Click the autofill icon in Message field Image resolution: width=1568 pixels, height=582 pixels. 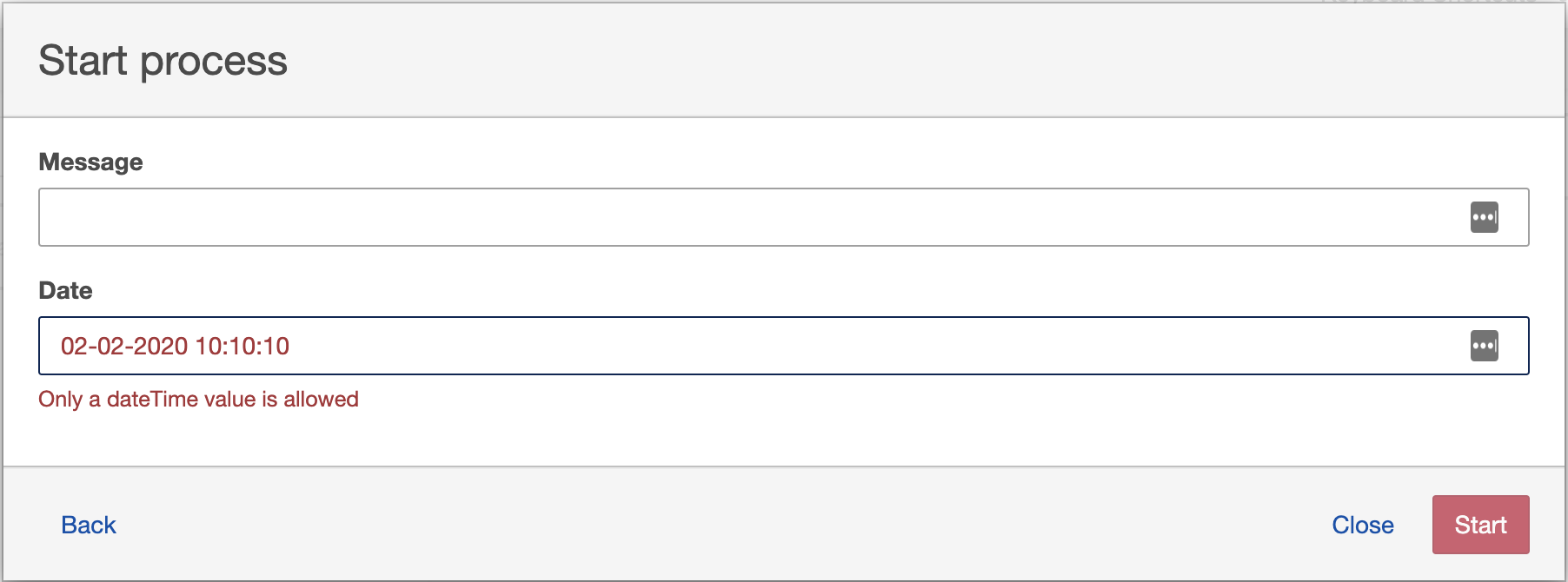tap(1484, 217)
